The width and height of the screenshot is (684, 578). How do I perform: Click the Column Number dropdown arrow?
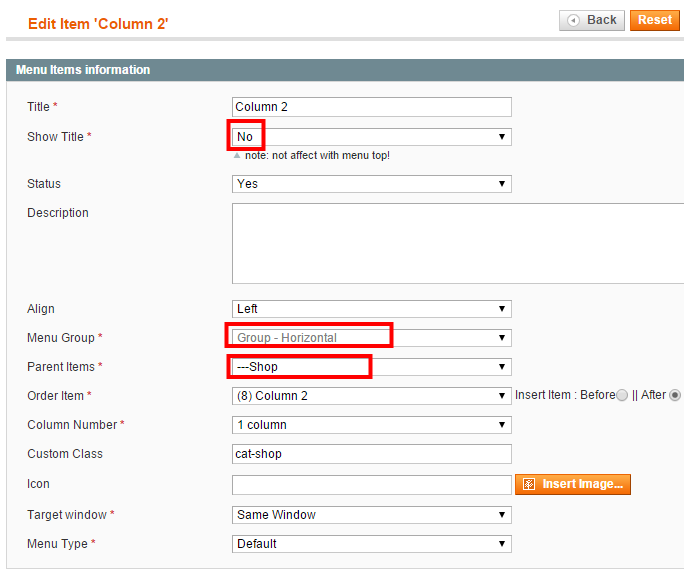tap(502, 425)
